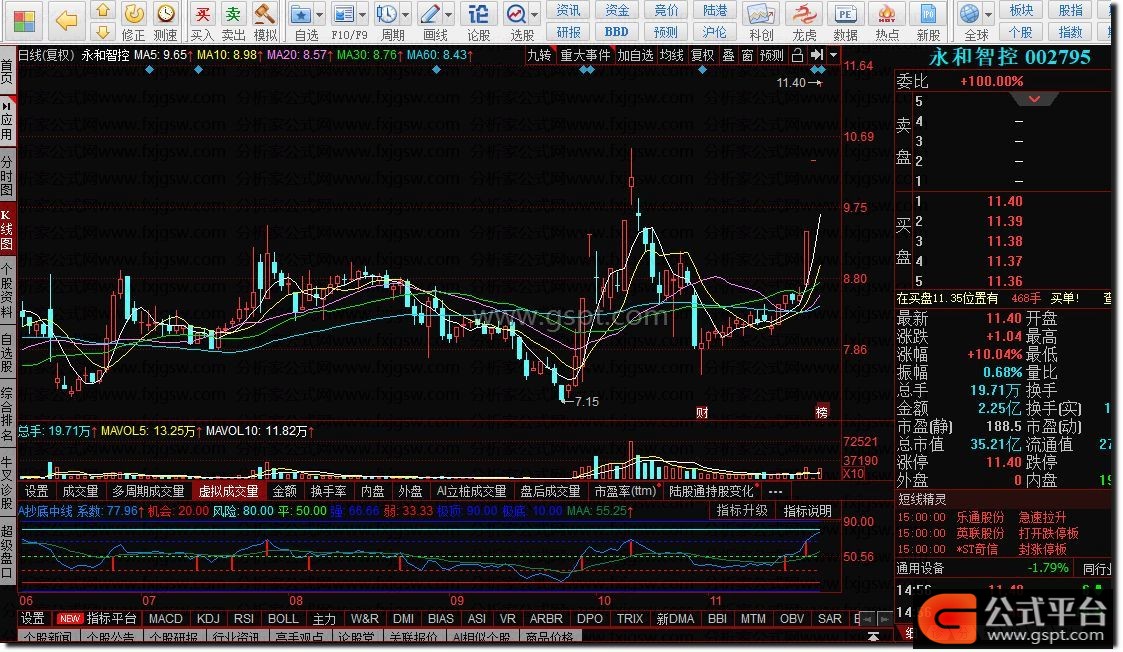Click the 财 marker on the K-line chart
1123x652 pixels.
tap(702, 412)
